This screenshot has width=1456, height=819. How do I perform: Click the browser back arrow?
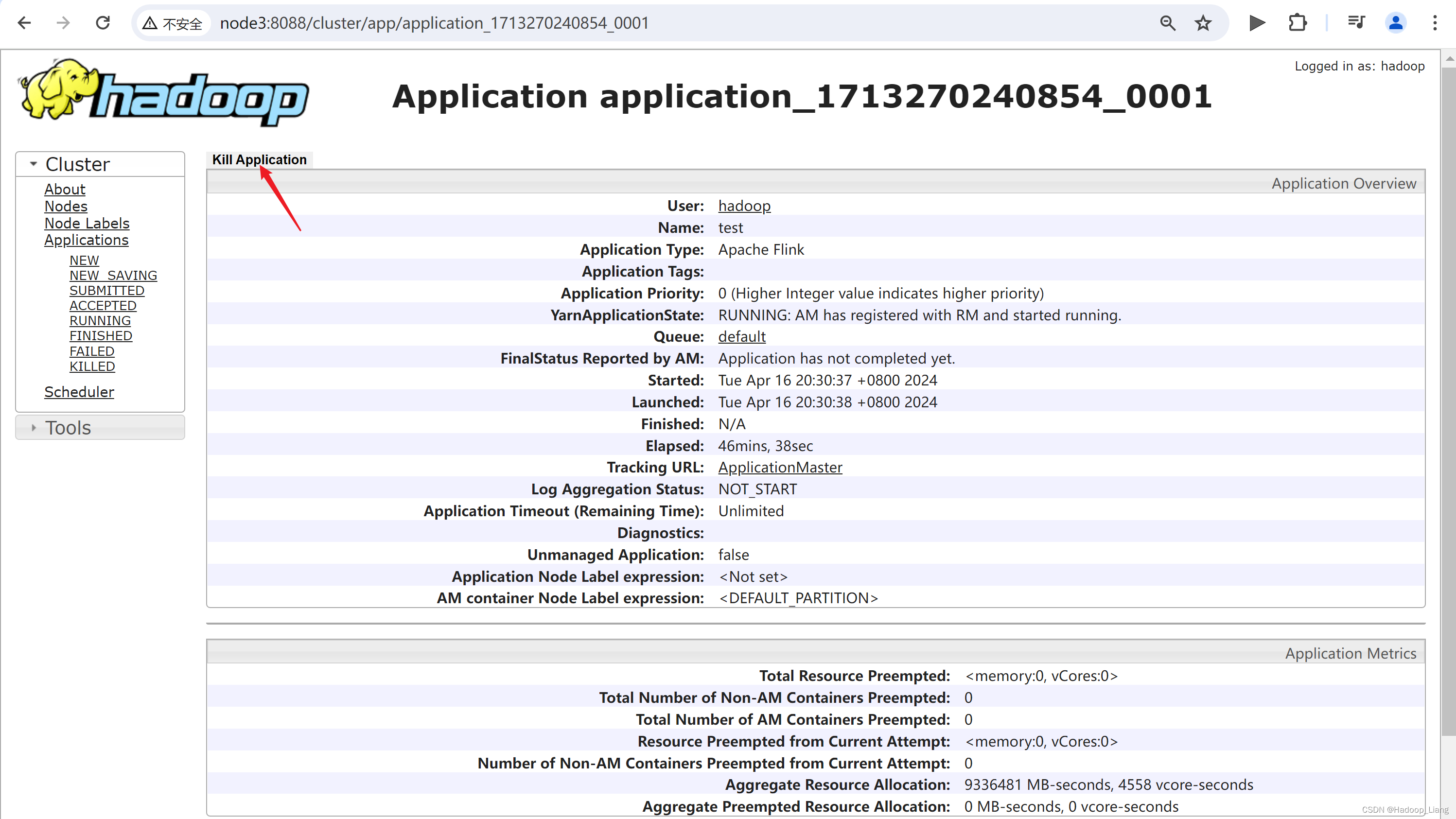click(24, 23)
